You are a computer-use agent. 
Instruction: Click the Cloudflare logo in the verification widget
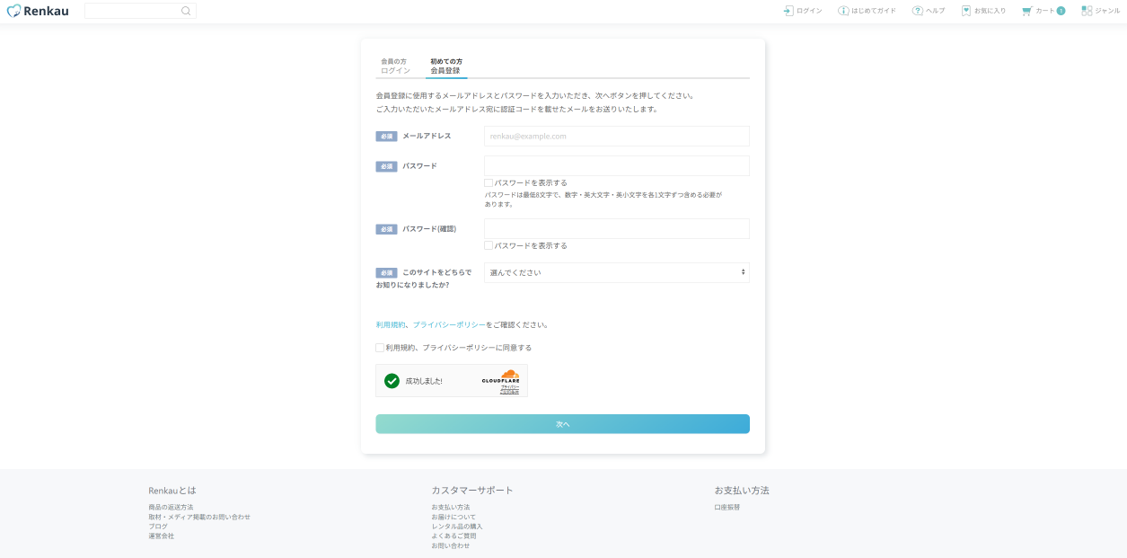[501, 376]
